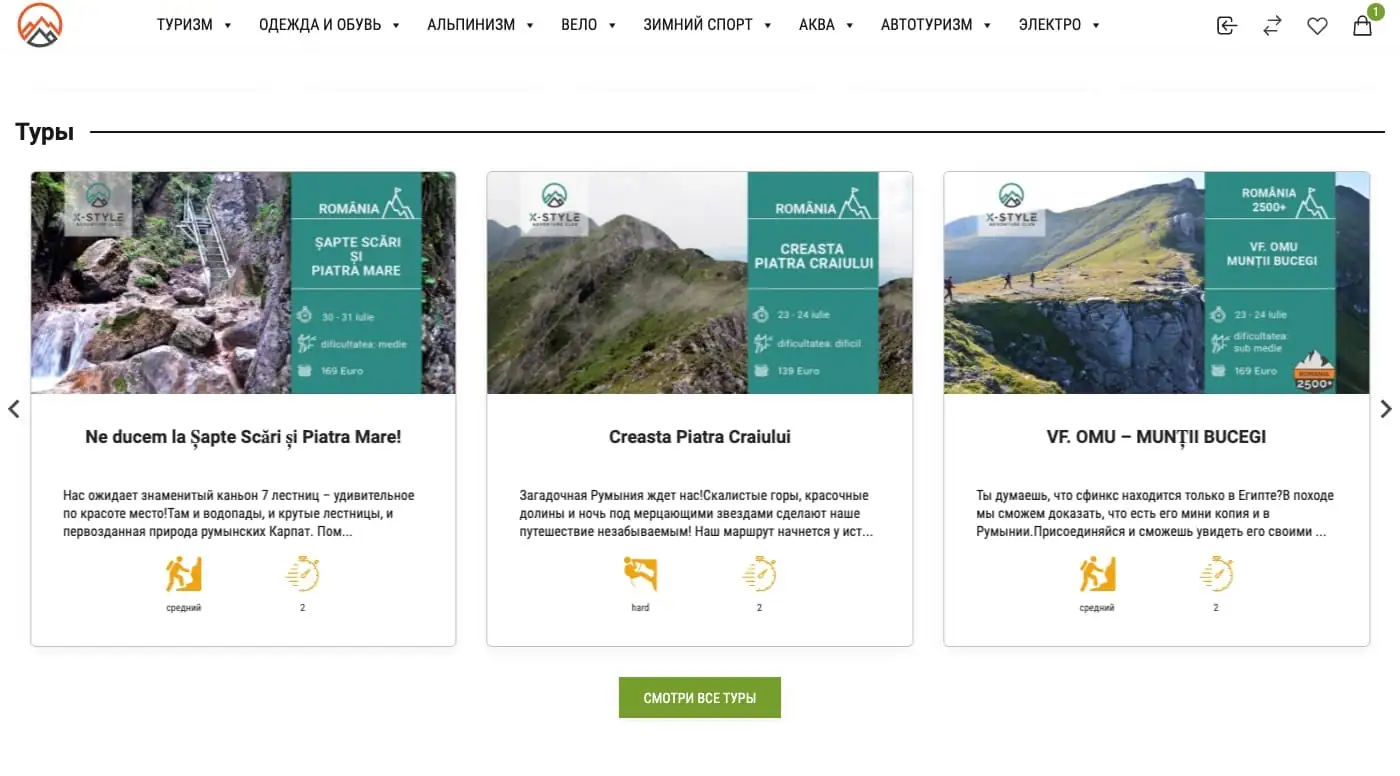Screen dimensions: 1400x776
Task: Open the Creasta Piatra Craiului tour title
Action: coord(700,437)
